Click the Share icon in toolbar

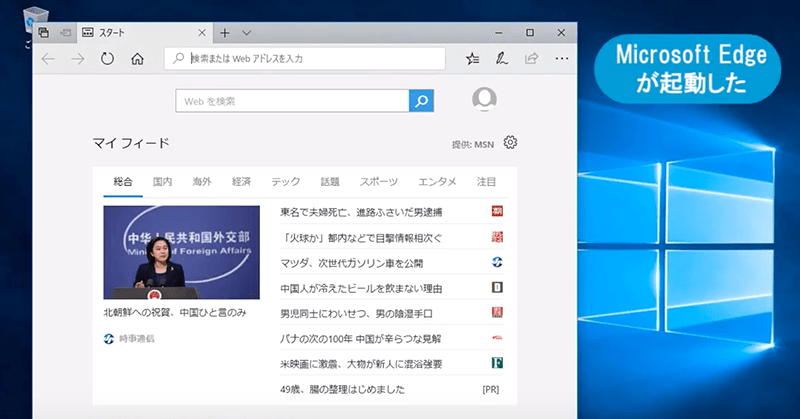pos(531,58)
